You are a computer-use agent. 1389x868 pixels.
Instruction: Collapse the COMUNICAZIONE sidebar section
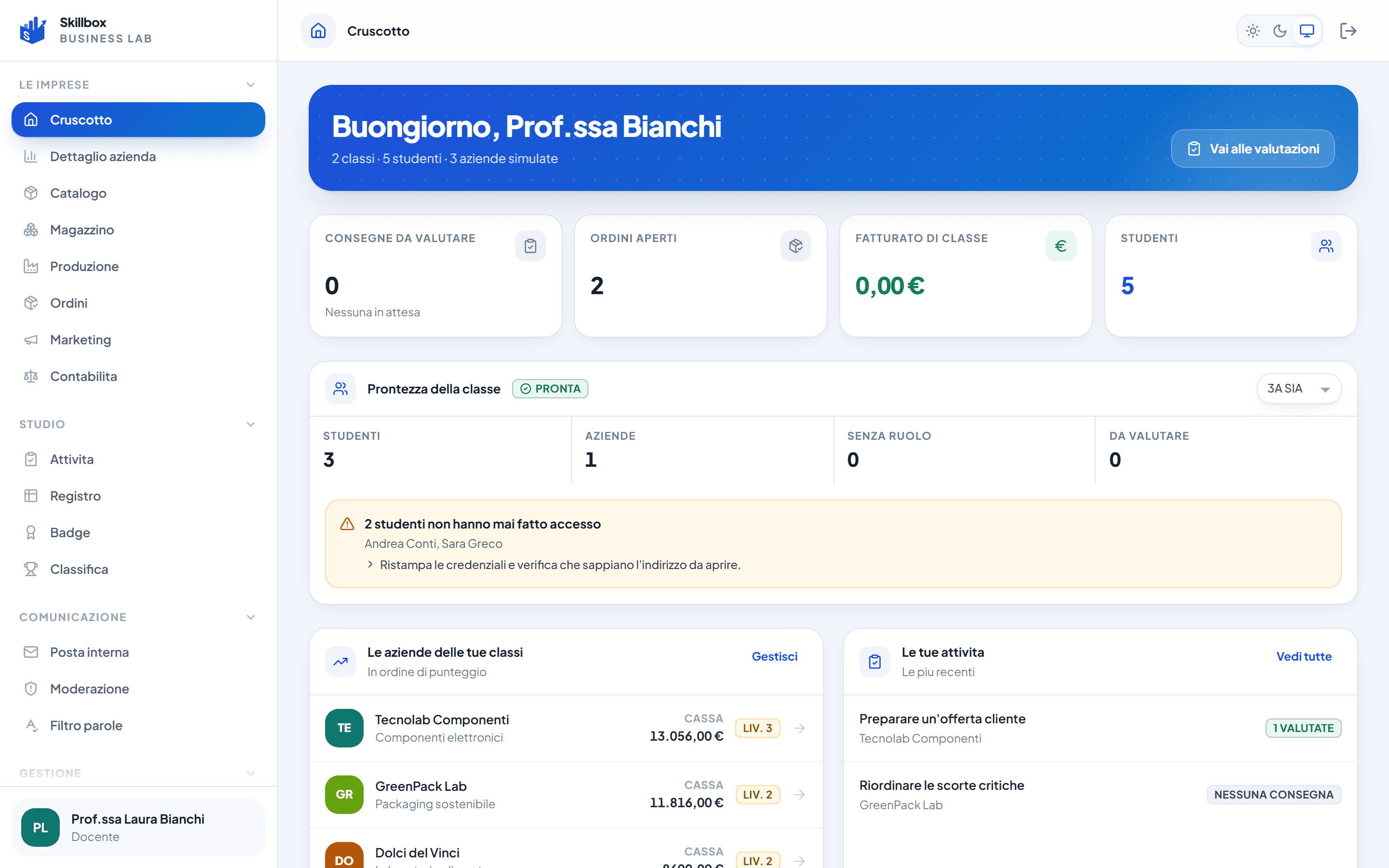click(x=251, y=617)
